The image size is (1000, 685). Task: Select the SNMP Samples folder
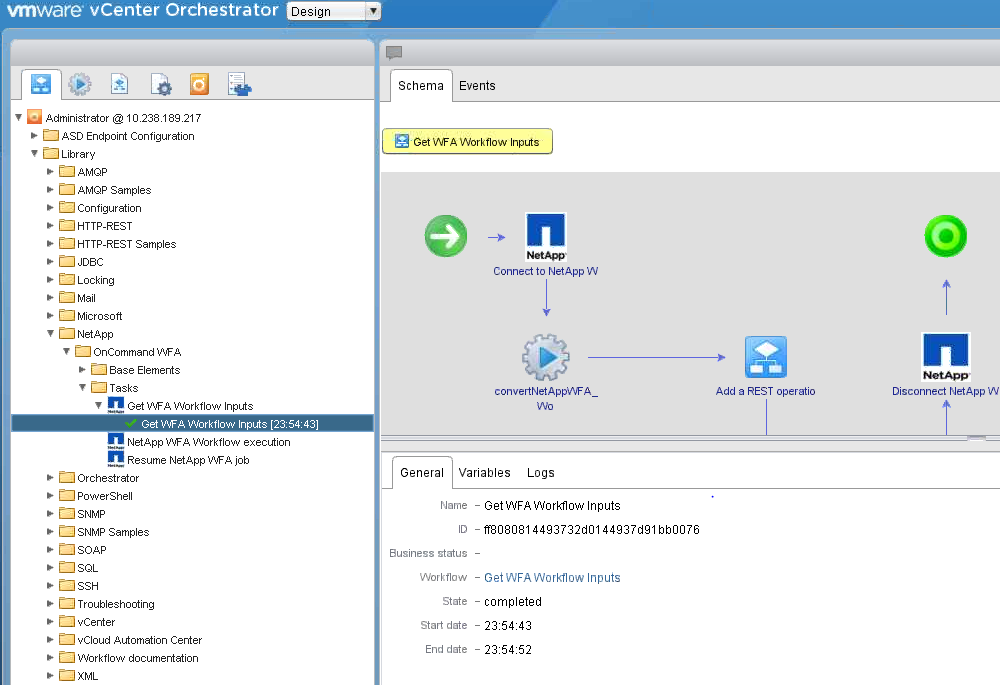pos(113,532)
